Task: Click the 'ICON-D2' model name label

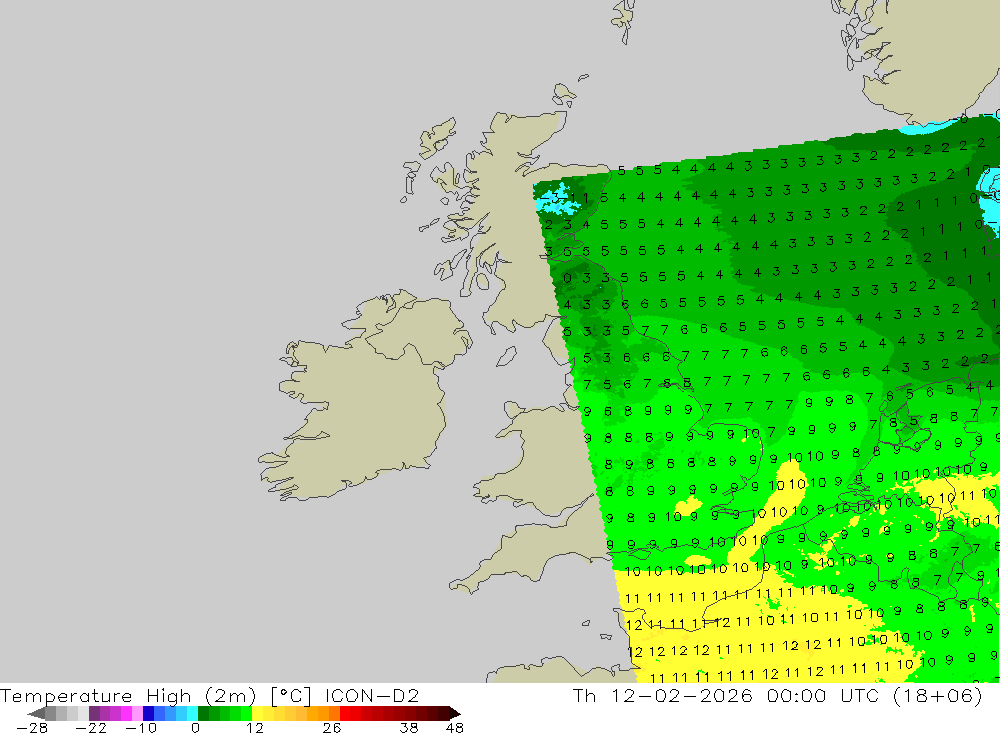Action: click(372, 695)
